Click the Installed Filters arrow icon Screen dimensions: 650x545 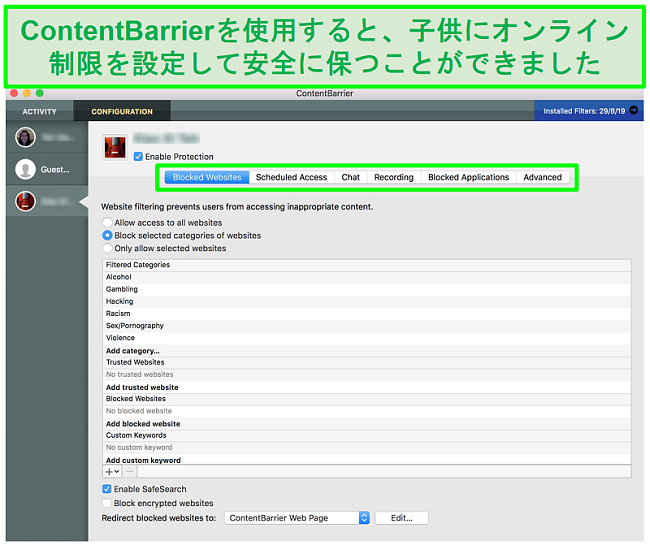pos(633,110)
